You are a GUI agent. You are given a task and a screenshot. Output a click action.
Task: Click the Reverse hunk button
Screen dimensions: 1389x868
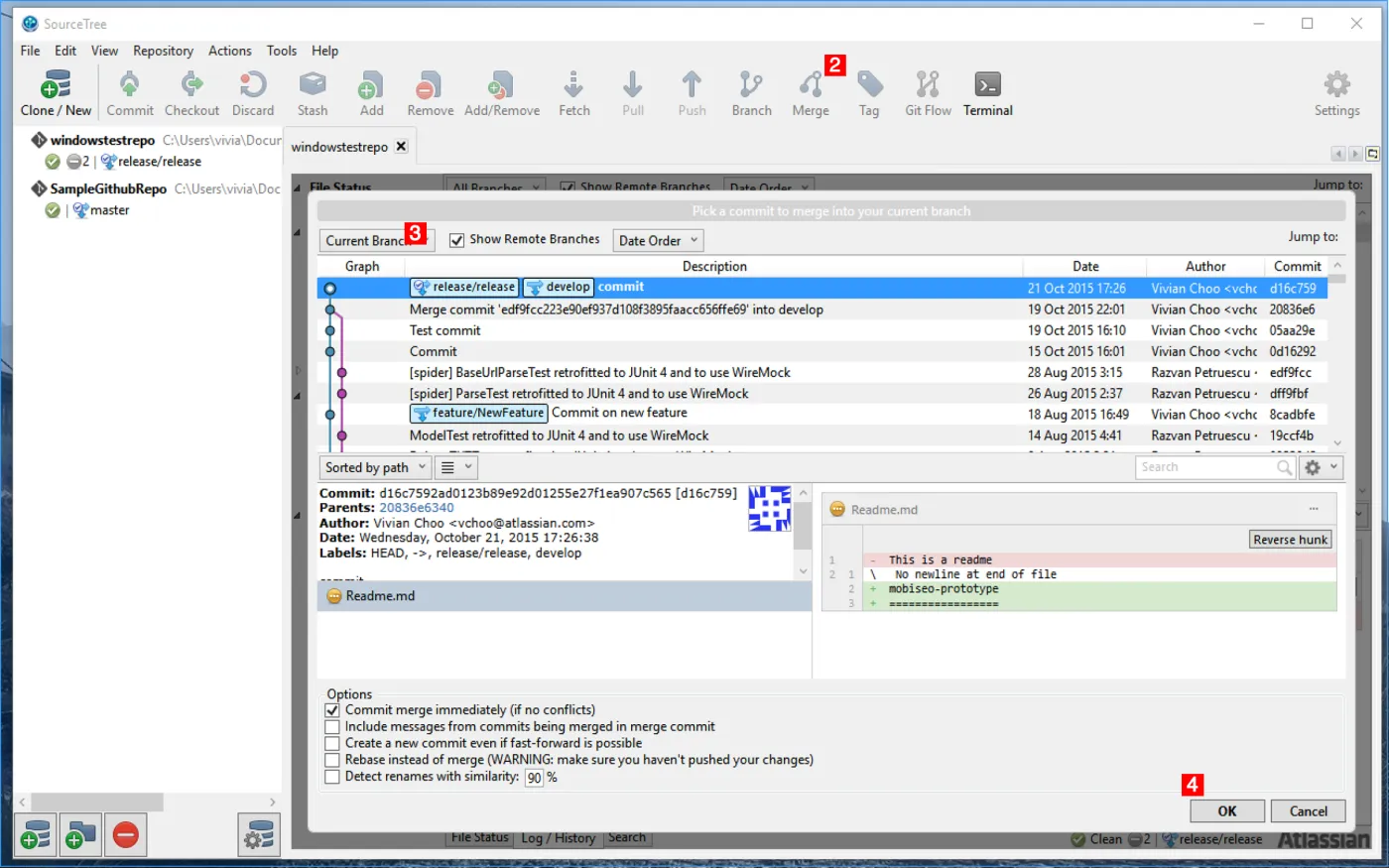click(x=1290, y=540)
